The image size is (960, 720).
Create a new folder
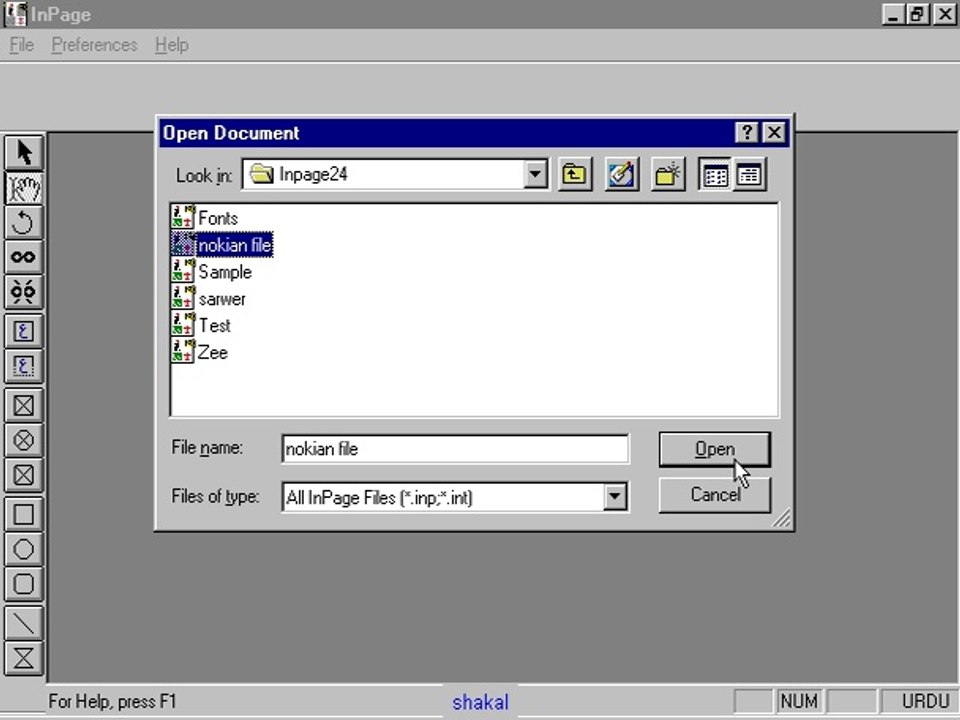[x=668, y=175]
